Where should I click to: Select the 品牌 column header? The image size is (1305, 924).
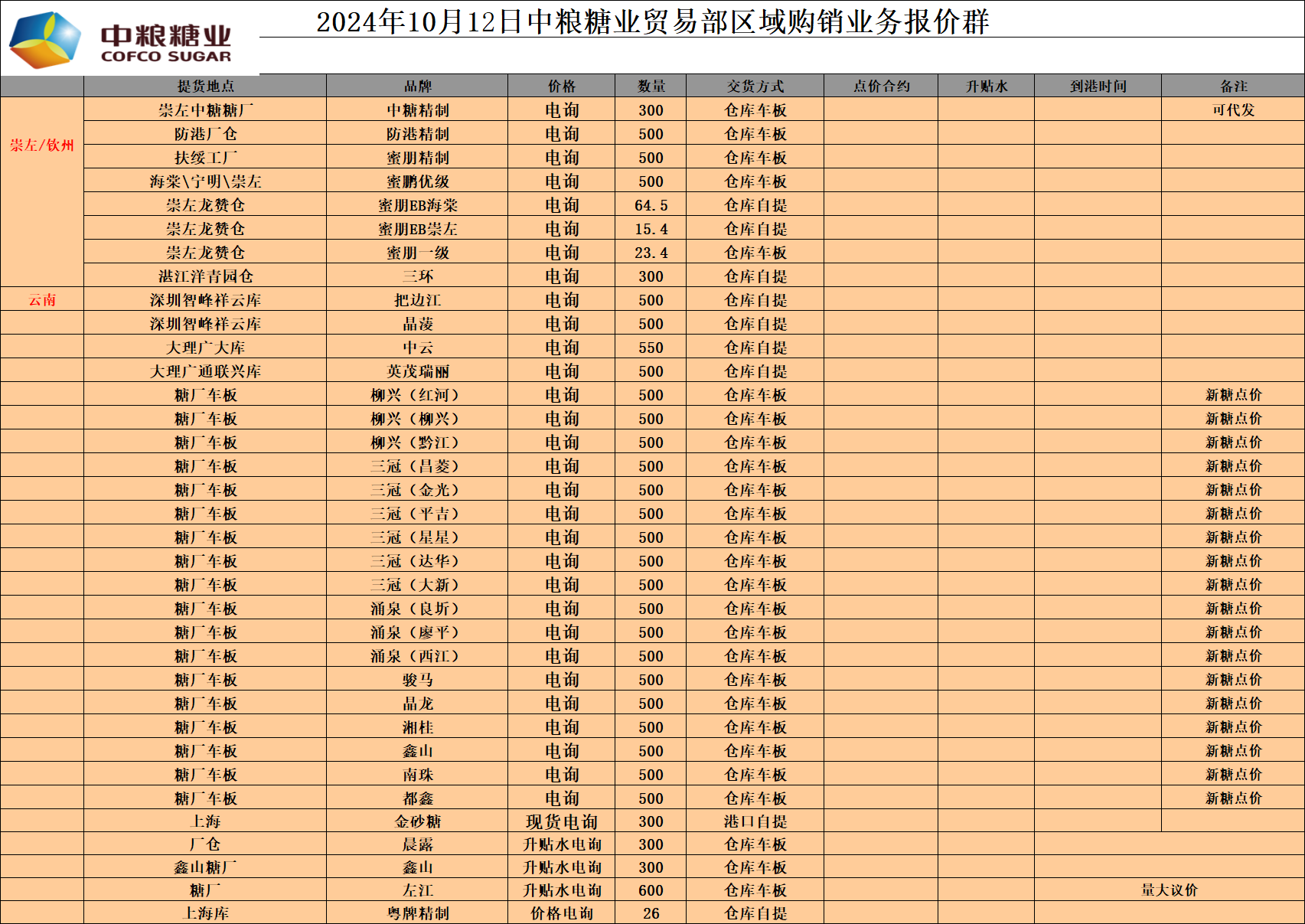(417, 87)
